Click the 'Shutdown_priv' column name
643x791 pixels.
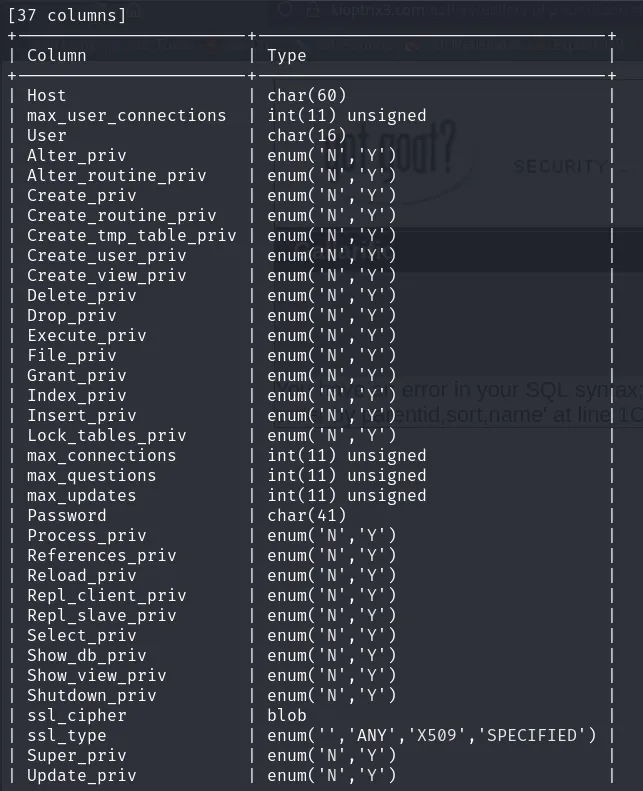pyautogui.click(x=91, y=695)
